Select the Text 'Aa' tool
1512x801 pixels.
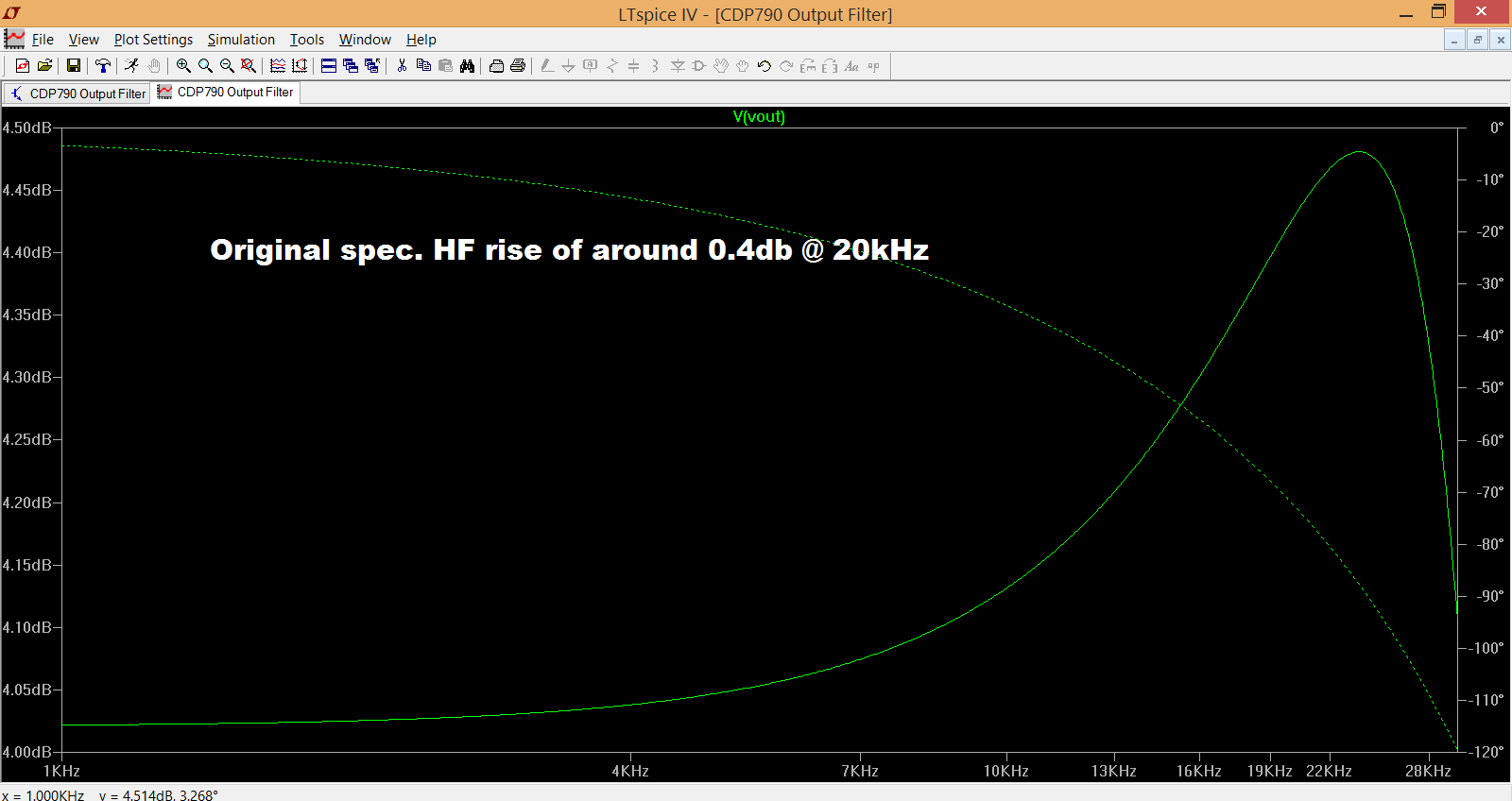[x=851, y=65]
